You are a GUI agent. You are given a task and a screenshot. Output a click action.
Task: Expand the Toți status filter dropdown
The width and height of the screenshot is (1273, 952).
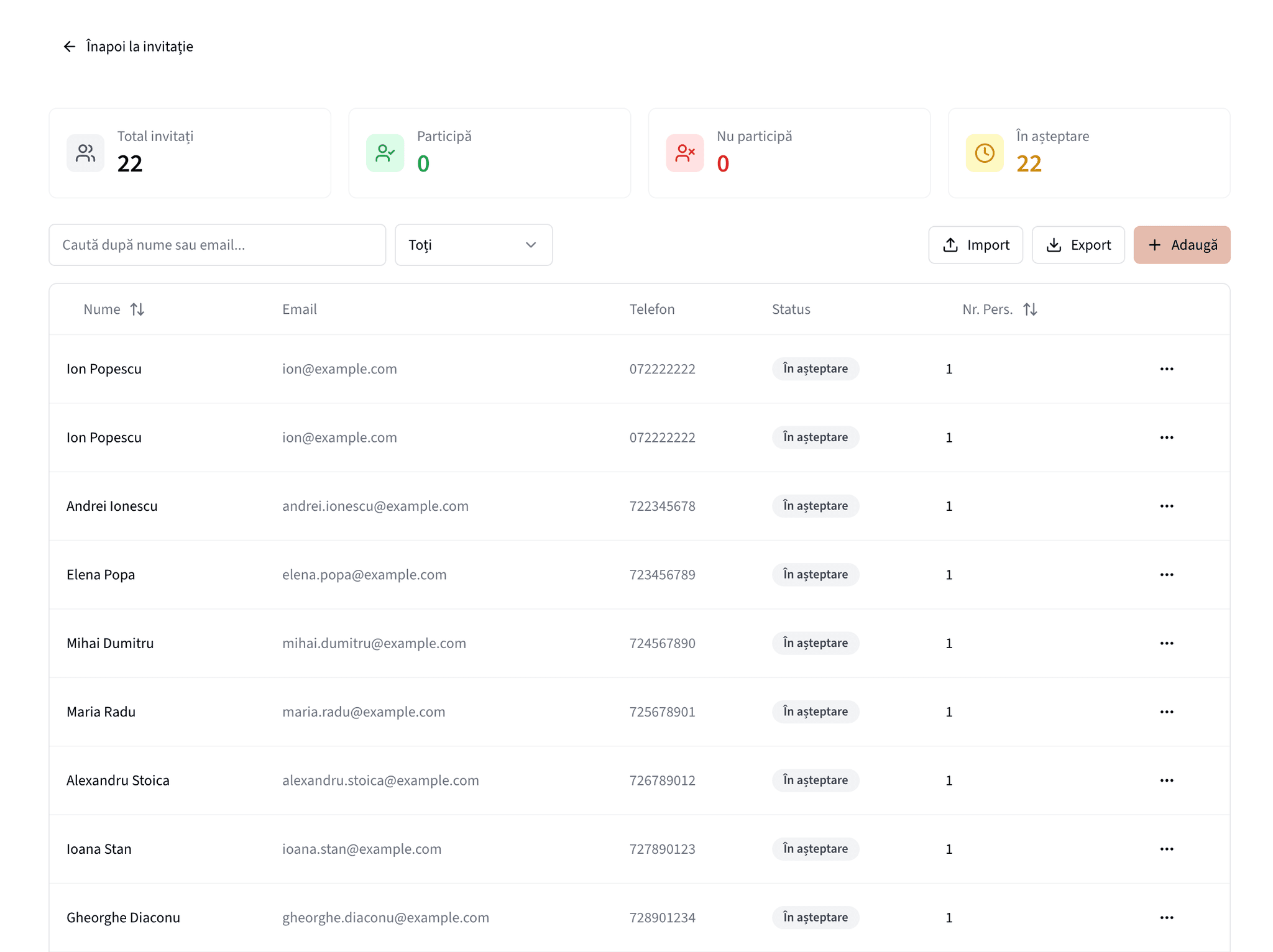(x=474, y=245)
